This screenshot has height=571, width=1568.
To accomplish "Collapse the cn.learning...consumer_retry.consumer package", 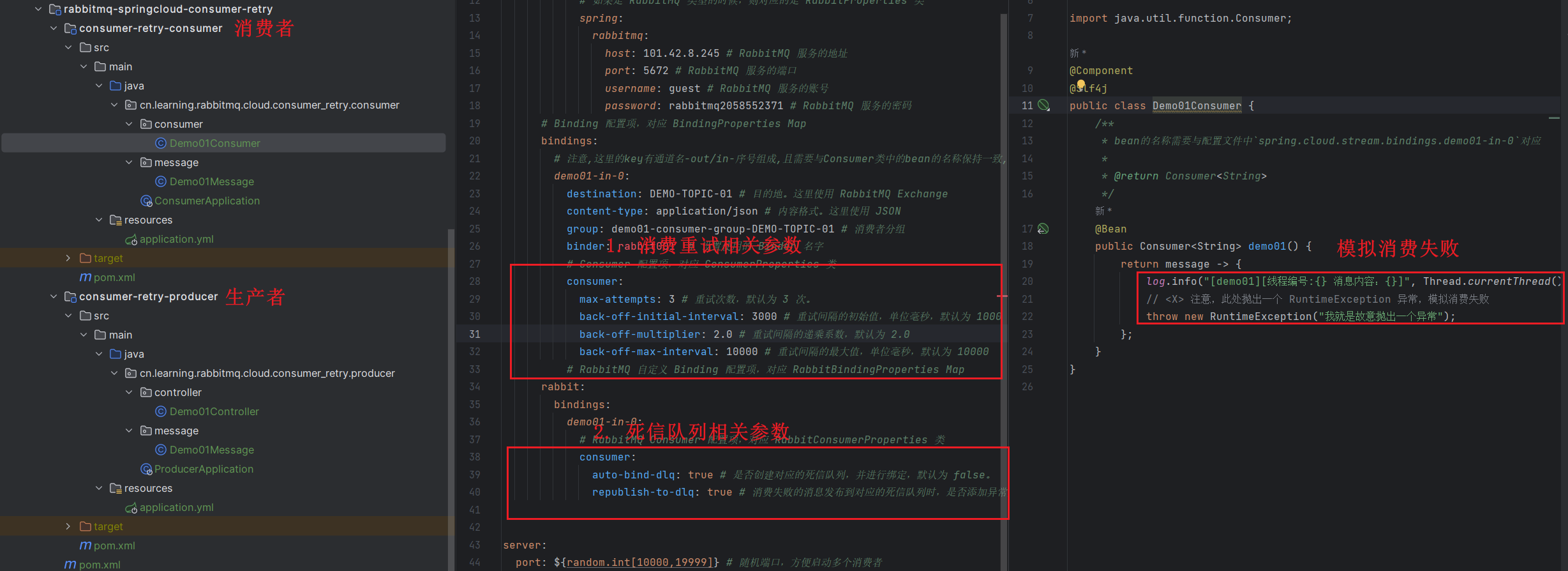I will point(114,105).
